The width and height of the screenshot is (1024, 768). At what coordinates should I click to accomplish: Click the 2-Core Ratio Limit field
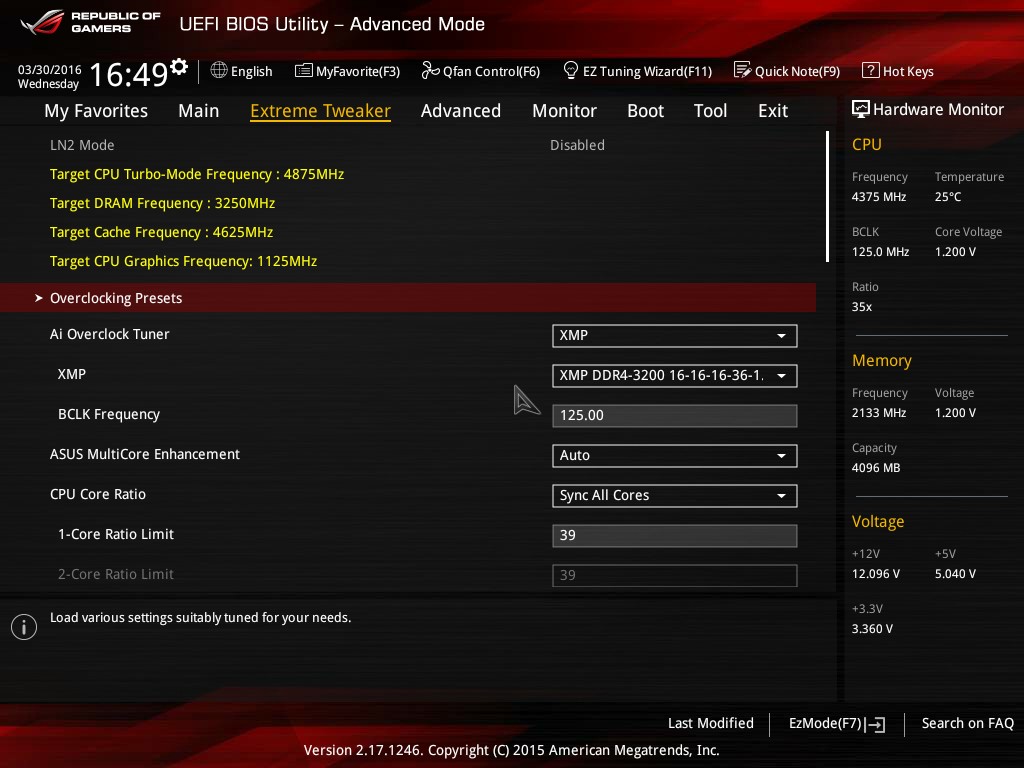point(675,575)
